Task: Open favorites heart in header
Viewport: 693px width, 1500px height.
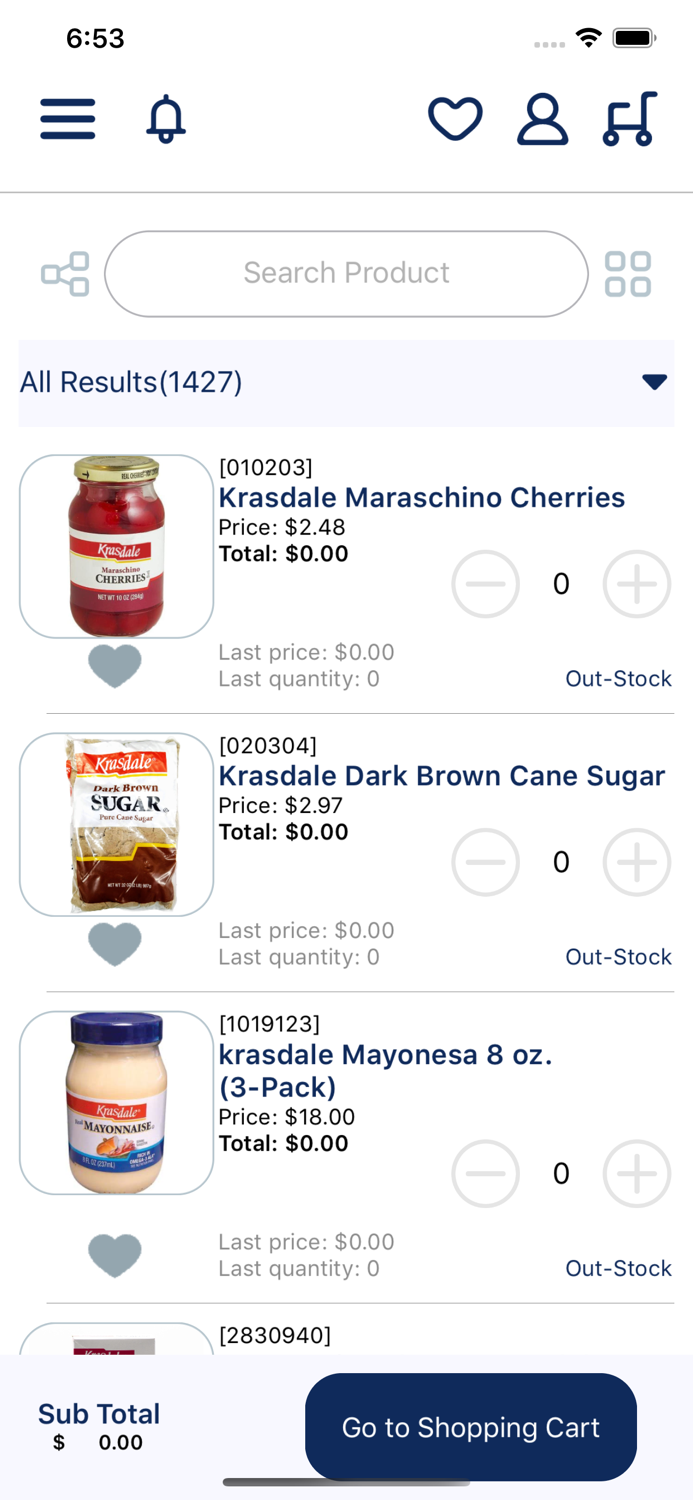Action: [455, 120]
